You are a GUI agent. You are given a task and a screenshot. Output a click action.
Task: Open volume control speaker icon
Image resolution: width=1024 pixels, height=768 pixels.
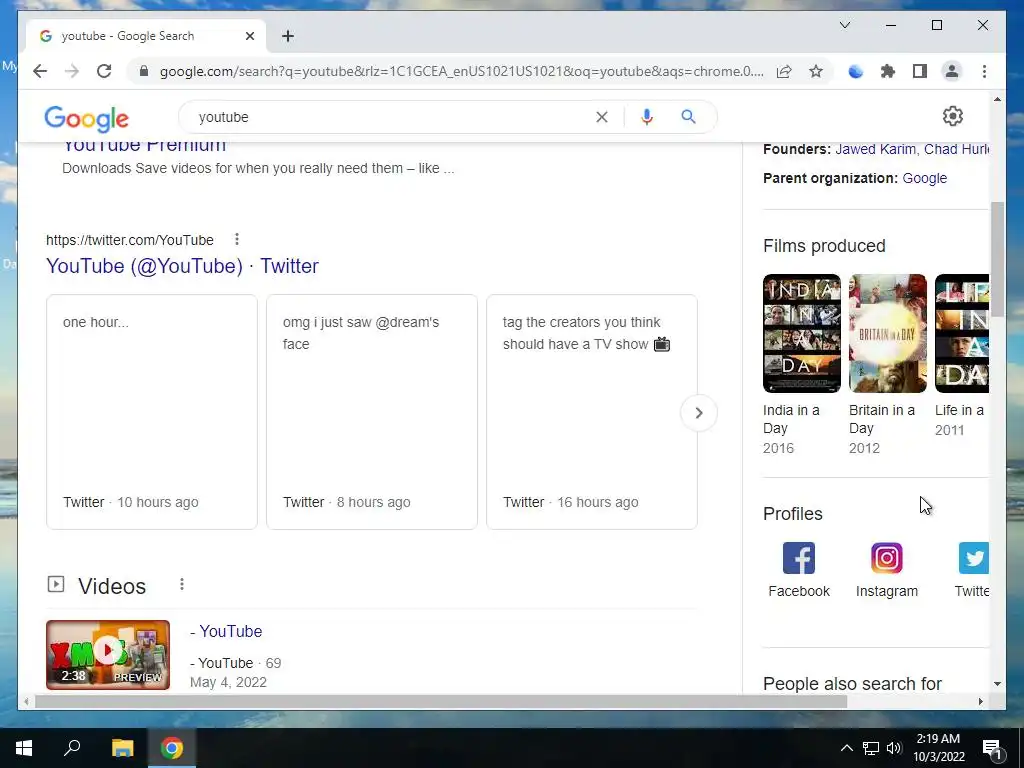point(894,748)
